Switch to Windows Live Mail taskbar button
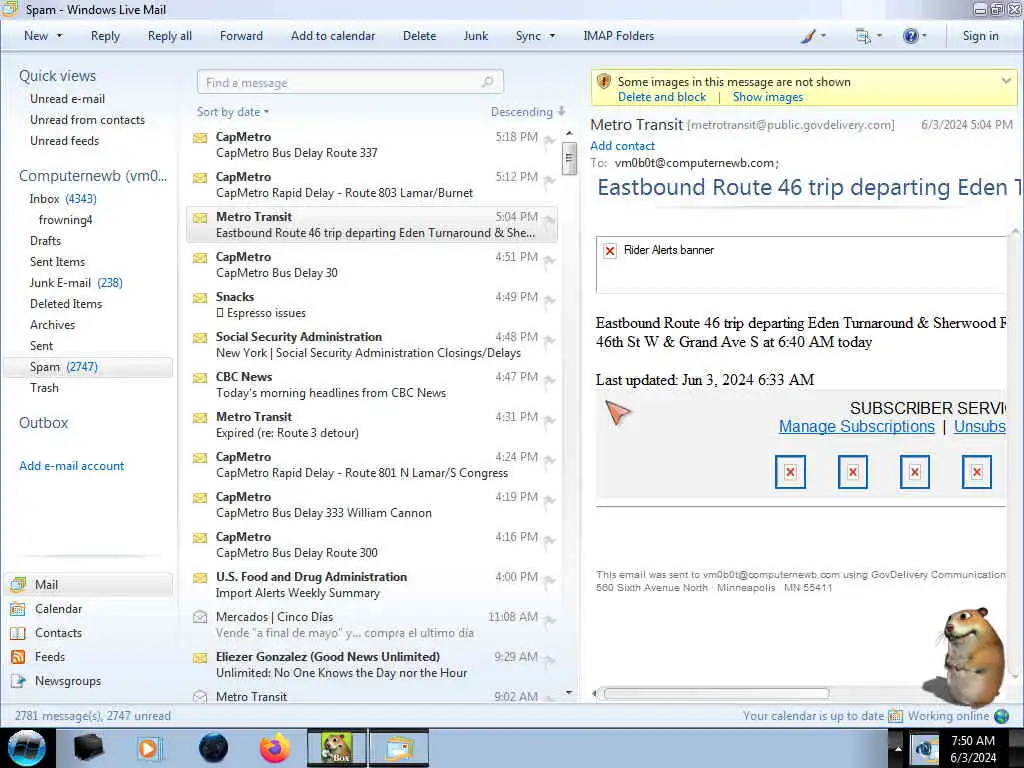 point(399,748)
